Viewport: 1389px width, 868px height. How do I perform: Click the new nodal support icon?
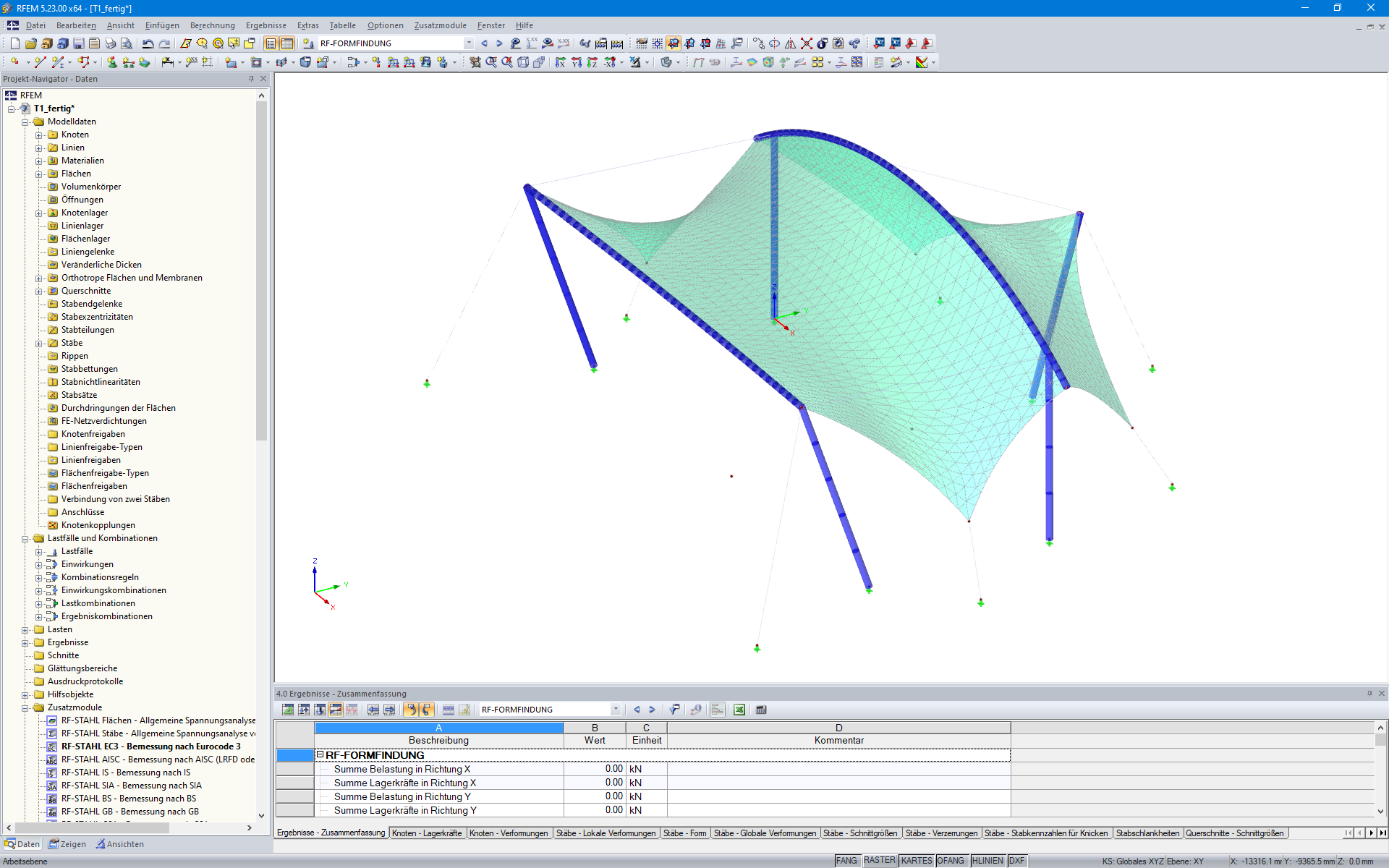pyautogui.click(x=112, y=62)
